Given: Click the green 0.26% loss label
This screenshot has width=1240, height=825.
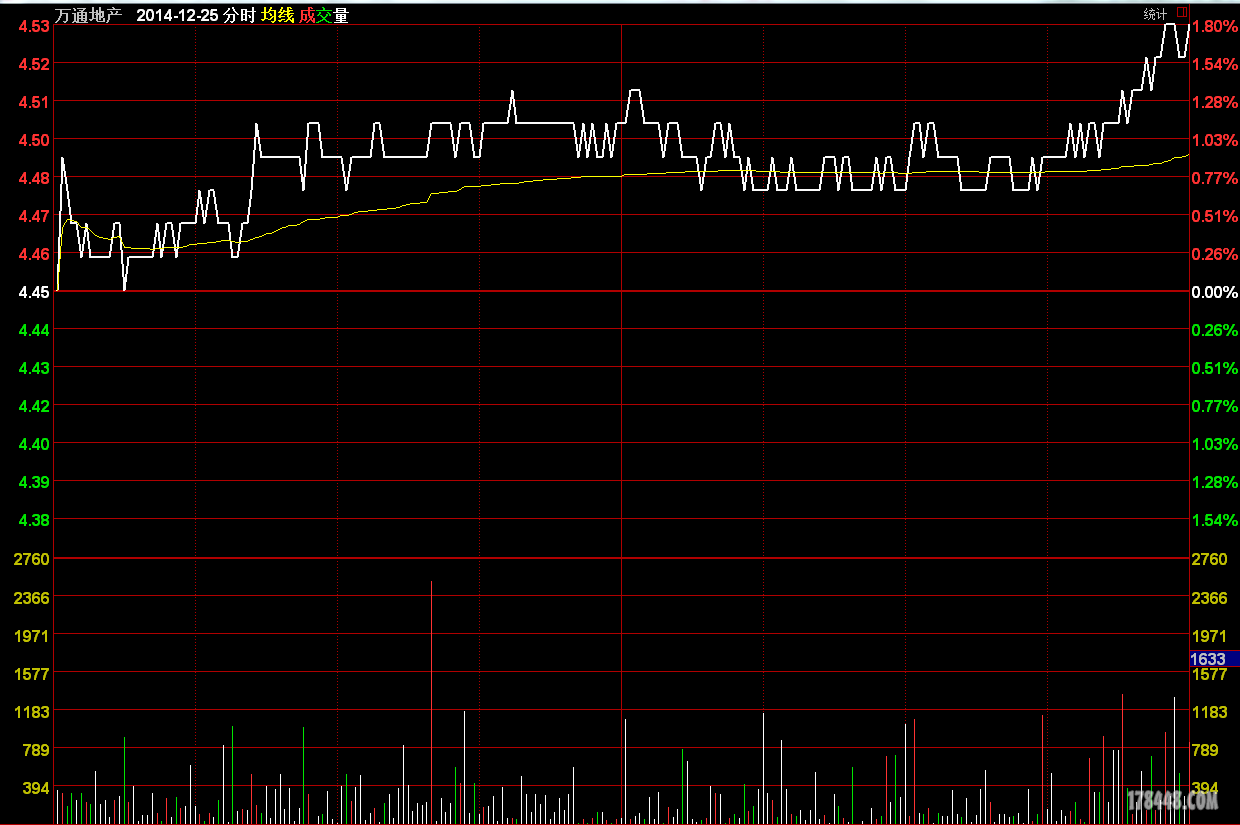Looking at the screenshot, I should click(1215, 330).
